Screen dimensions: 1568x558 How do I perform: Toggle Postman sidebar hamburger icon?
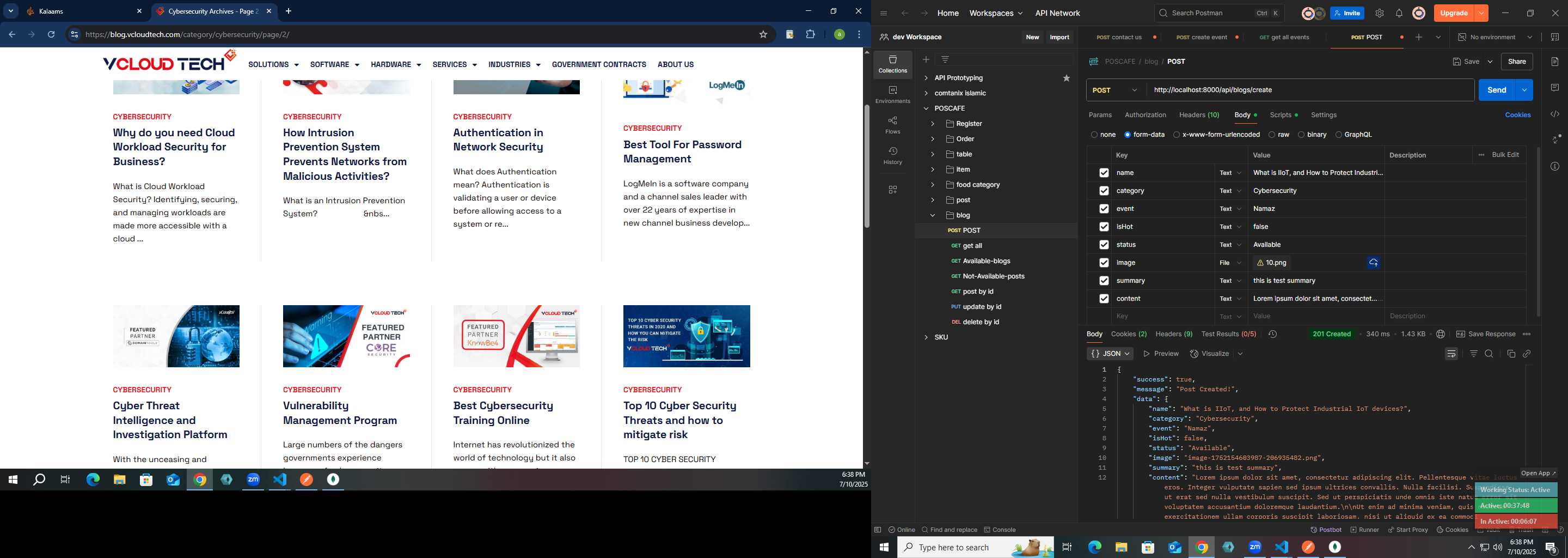click(883, 13)
